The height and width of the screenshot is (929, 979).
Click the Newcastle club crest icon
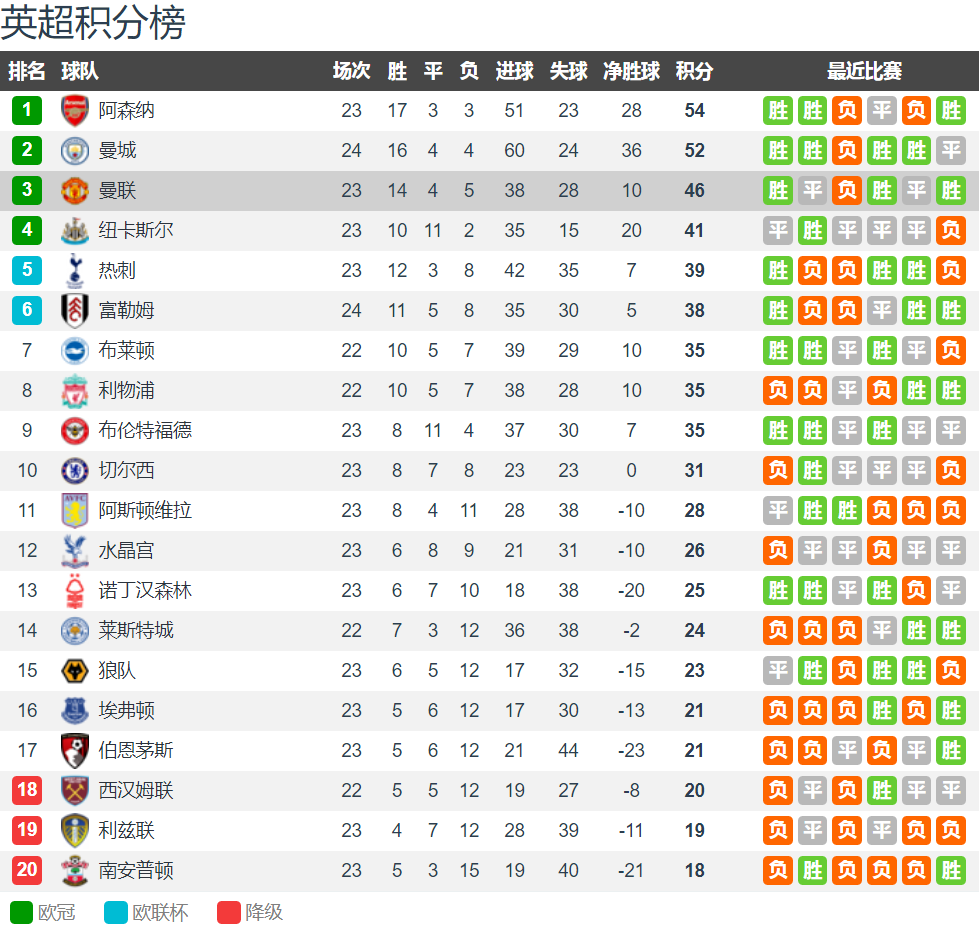coord(75,231)
